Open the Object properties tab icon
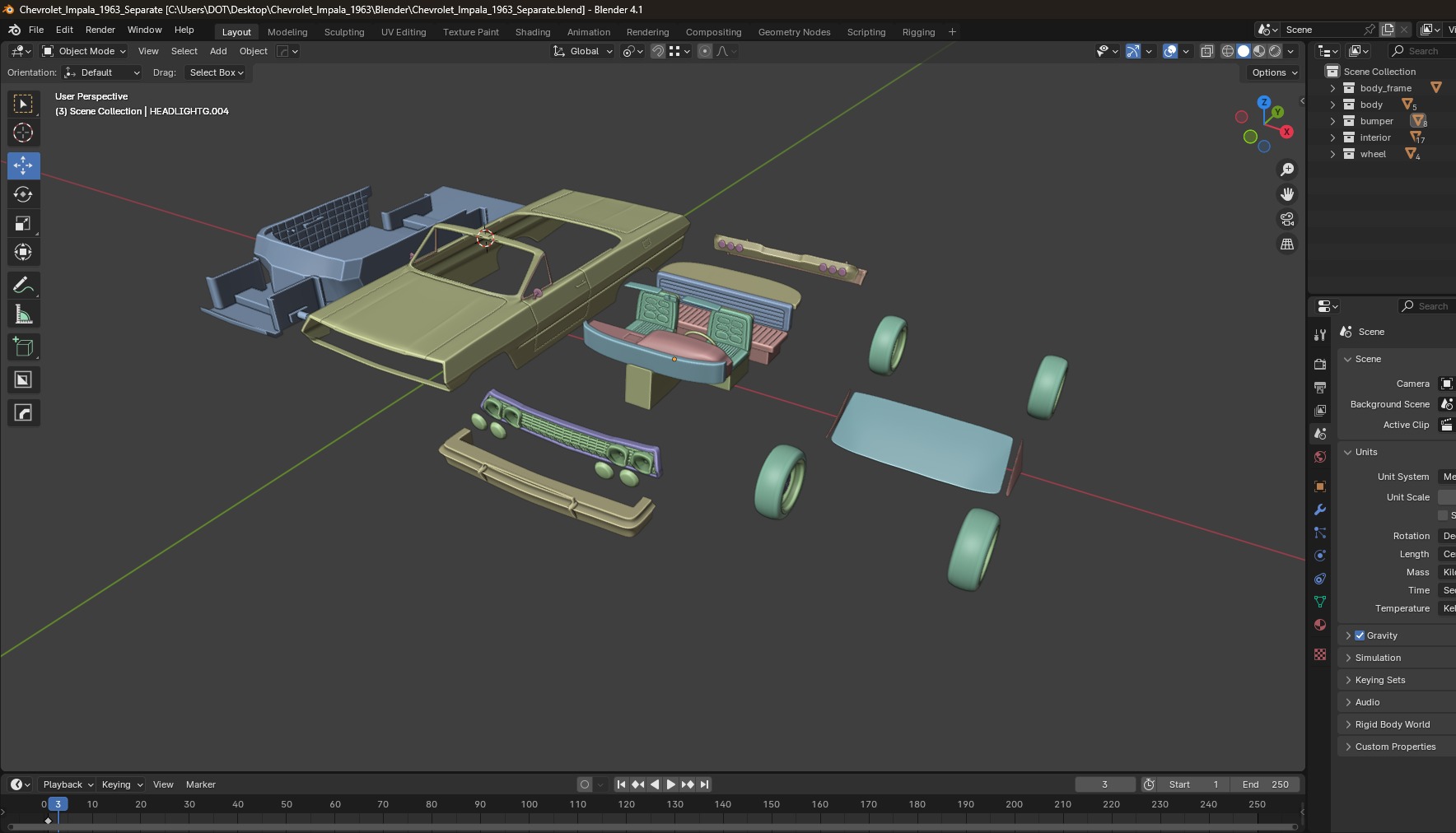 point(1320,486)
